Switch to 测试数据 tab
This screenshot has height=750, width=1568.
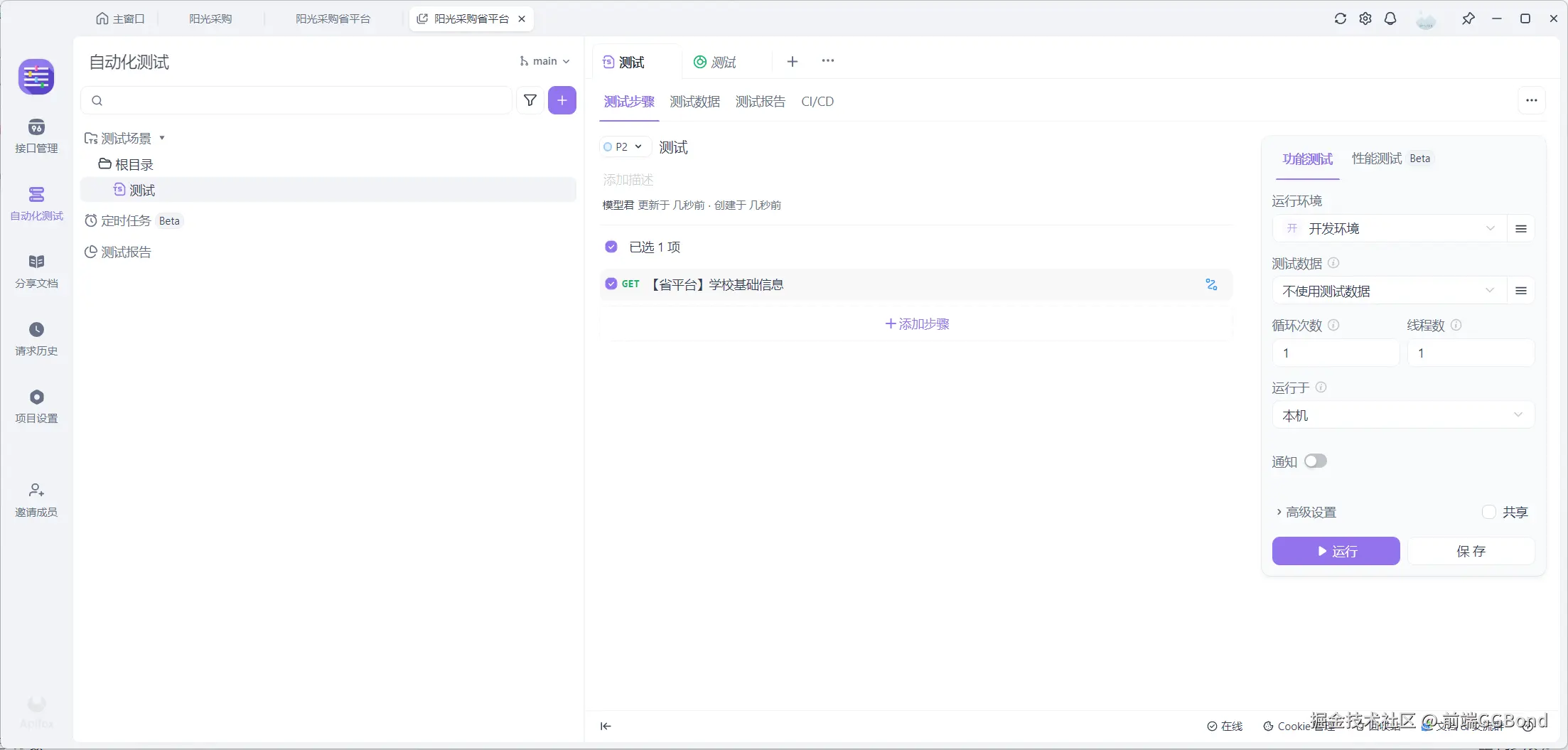[695, 102]
